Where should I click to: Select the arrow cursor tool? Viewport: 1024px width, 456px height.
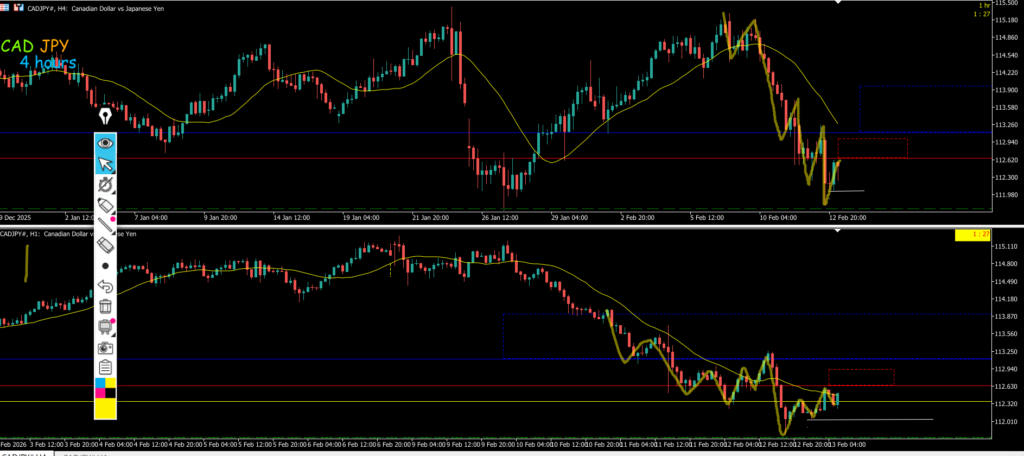click(105, 164)
